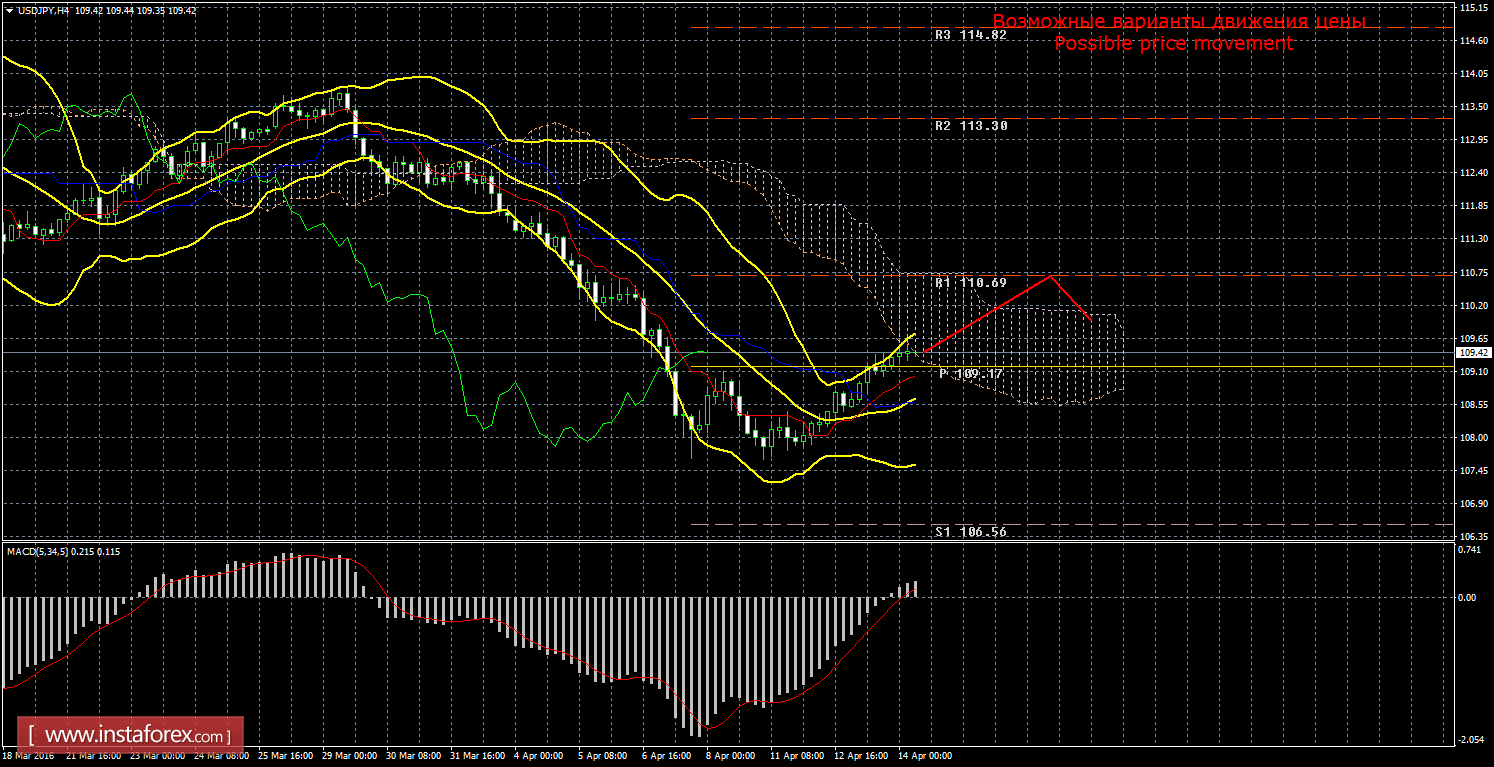
Task: Click the 29 Mar 00:00 date on time axis
Action: 349,756
